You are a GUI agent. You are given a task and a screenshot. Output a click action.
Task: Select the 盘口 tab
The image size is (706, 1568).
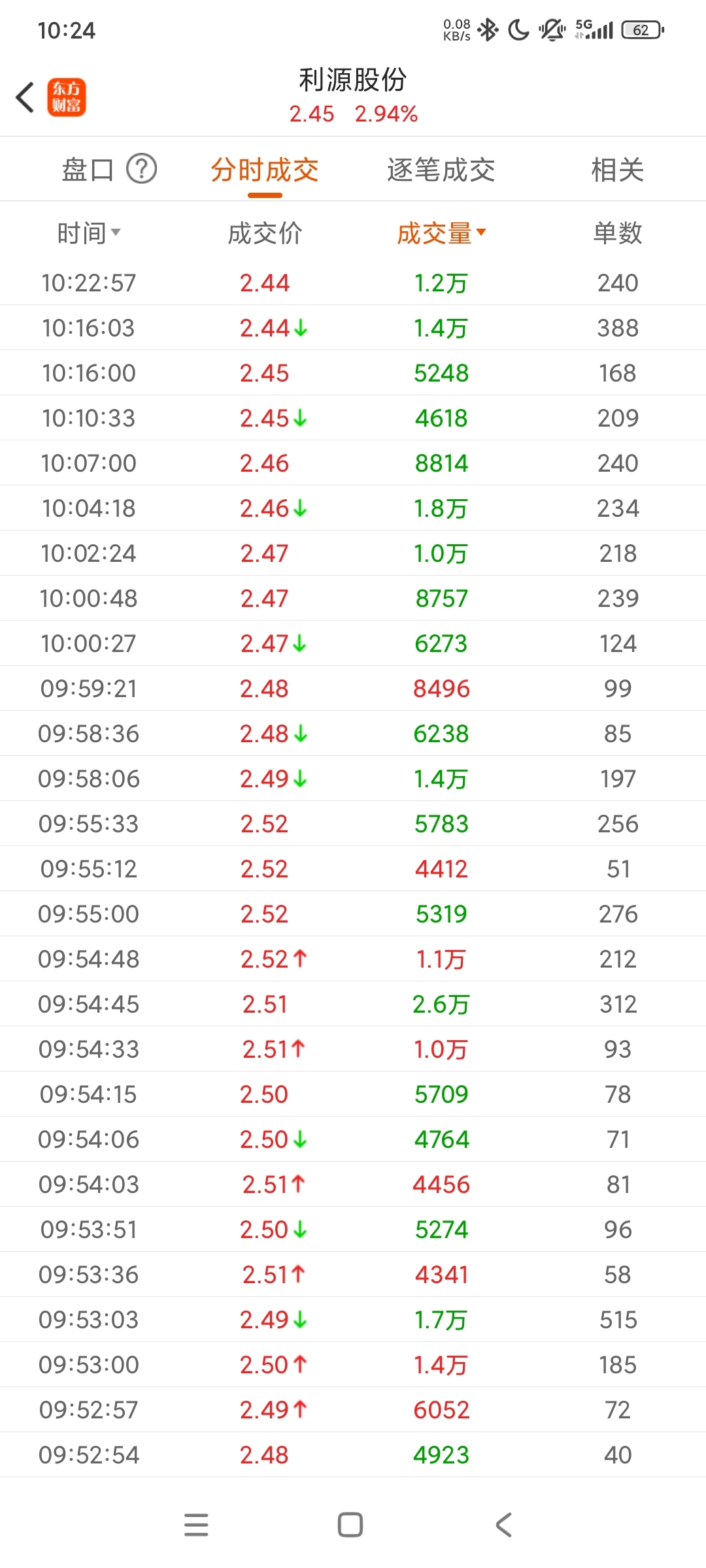88,171
